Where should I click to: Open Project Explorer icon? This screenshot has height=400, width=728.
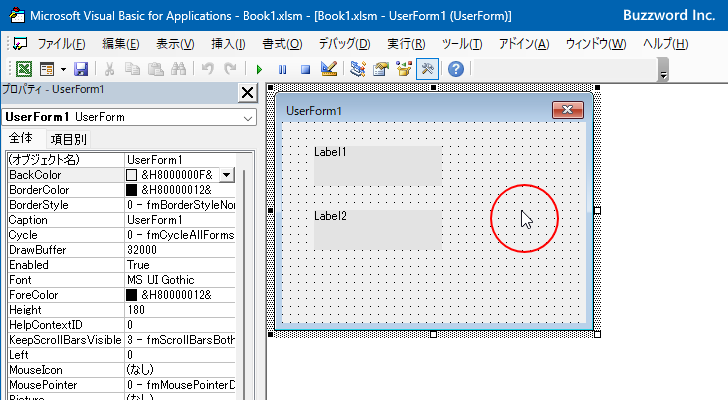point(358,69)
